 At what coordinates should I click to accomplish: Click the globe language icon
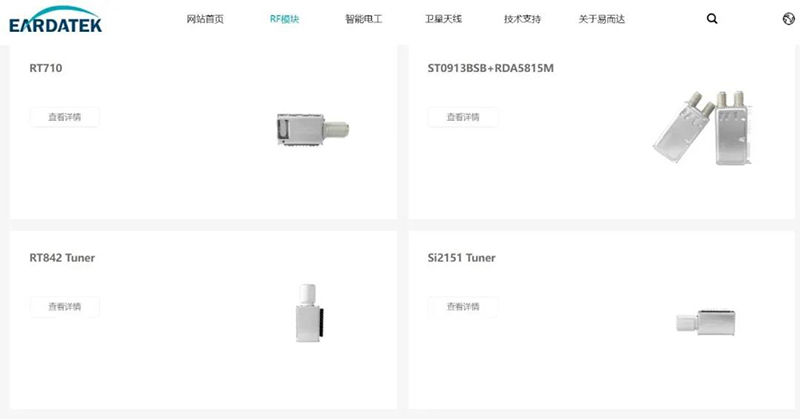(788, 19)
